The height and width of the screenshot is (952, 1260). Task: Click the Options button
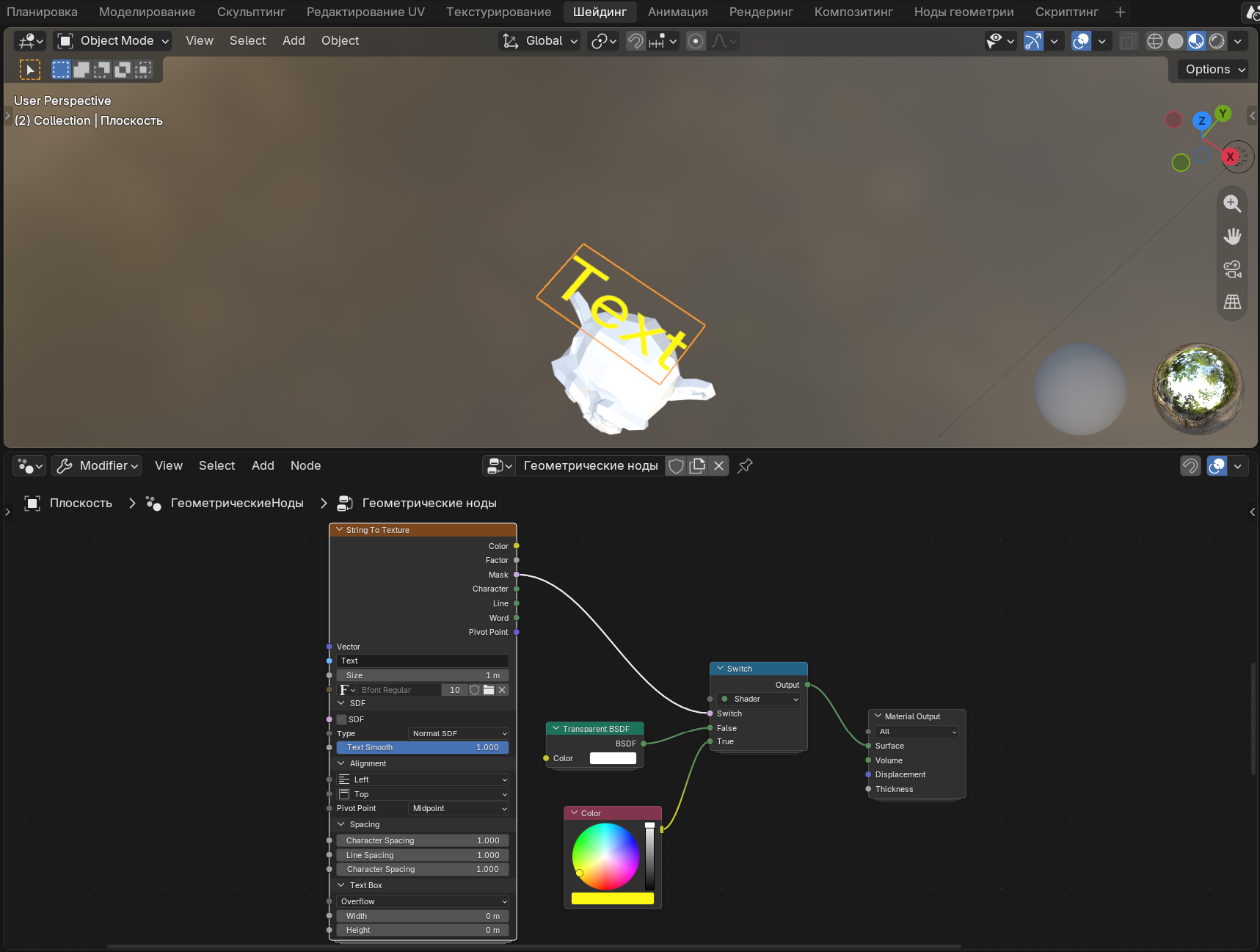coord(1215,69)
